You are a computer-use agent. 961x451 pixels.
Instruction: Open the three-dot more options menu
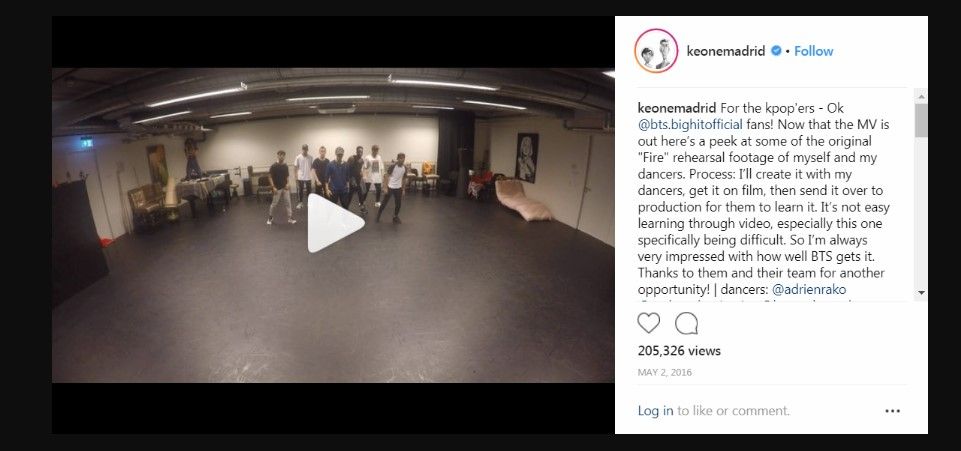coord(892,411)
